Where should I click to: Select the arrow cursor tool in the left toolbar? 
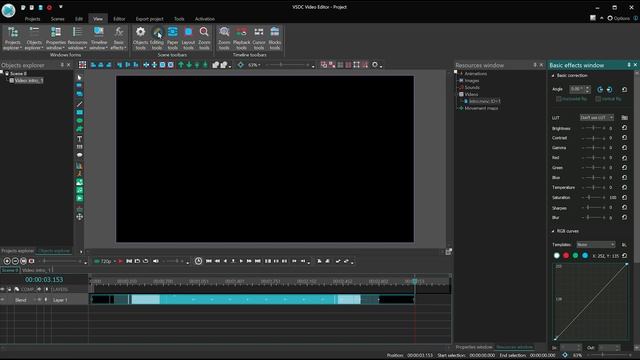pos(80,78)
